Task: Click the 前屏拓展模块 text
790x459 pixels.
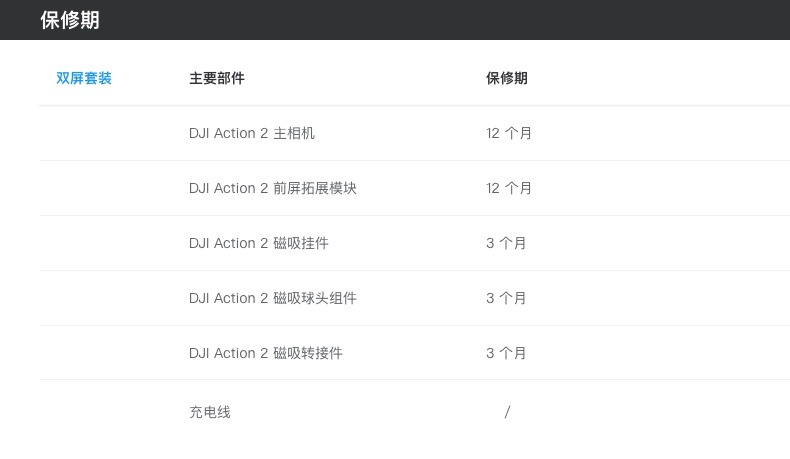Action: pyautogui.click(x=315, y=188)
